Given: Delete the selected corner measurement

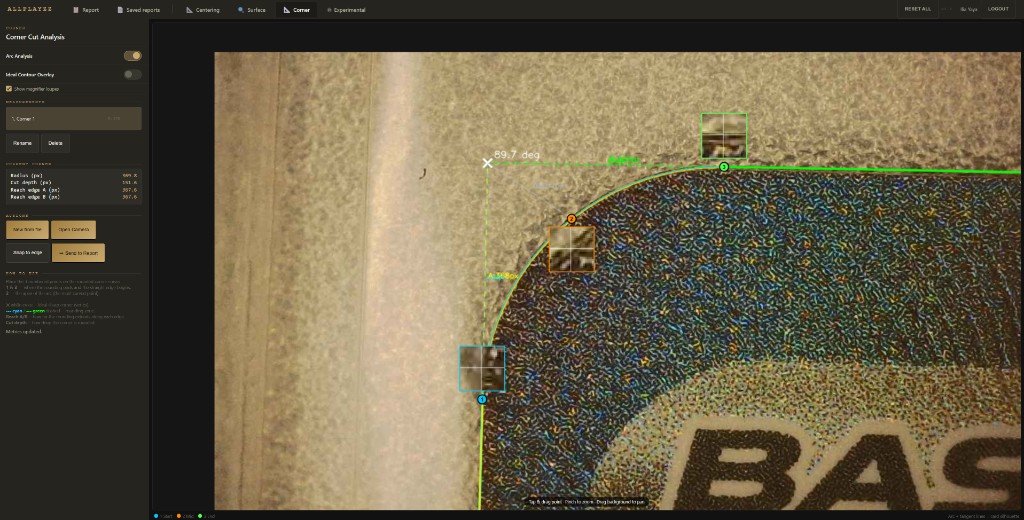Looking at the screenshot, I should pyautogui.click(x=55, y=143).
